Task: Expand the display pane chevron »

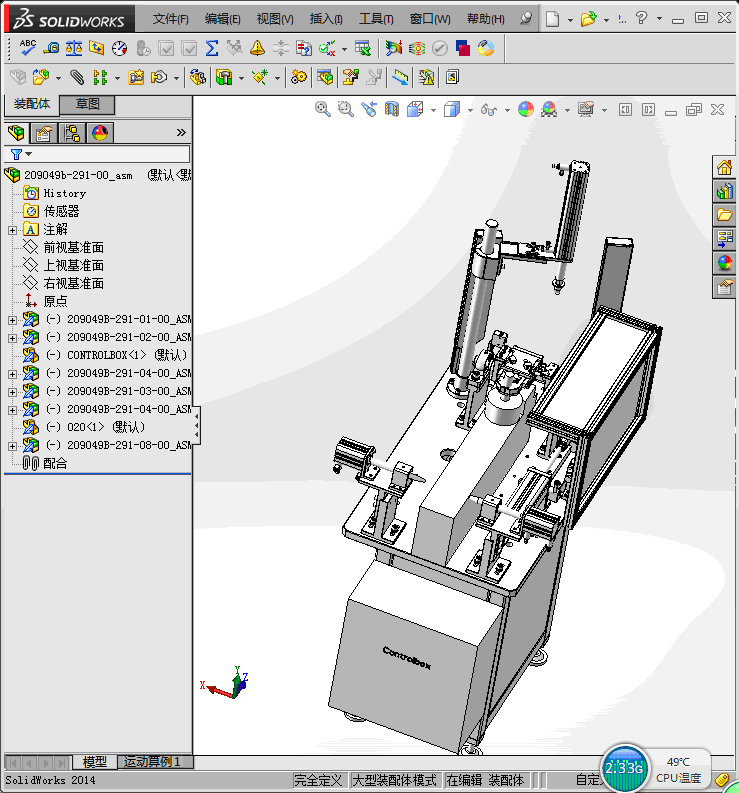Action: tap(181, 133)
